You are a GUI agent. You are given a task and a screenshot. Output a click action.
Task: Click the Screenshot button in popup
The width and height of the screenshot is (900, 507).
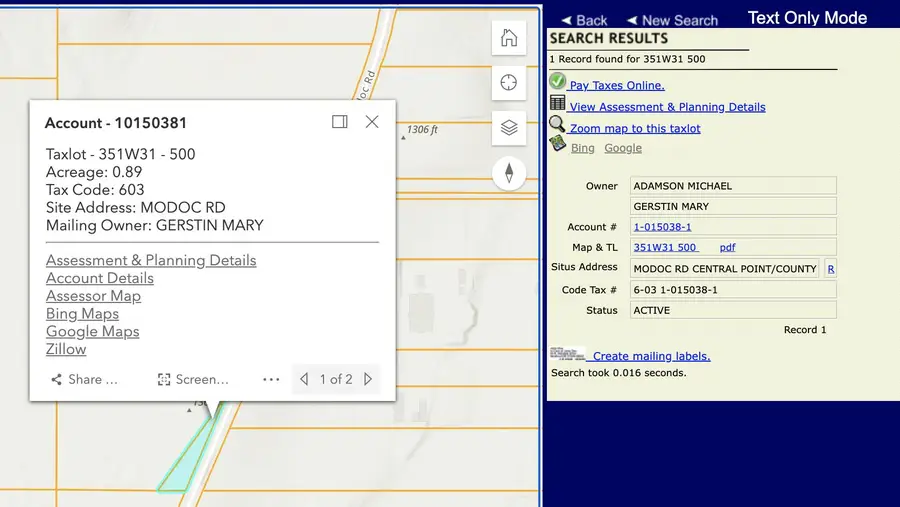pyautogui.click(x=193, y=380)
